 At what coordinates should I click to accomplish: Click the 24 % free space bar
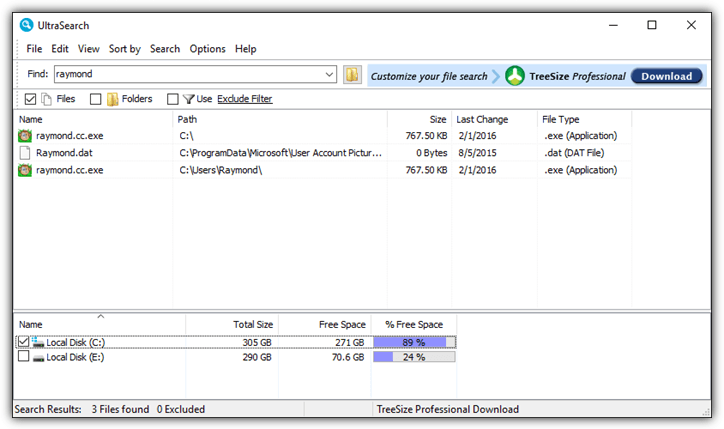coord(414,357)
